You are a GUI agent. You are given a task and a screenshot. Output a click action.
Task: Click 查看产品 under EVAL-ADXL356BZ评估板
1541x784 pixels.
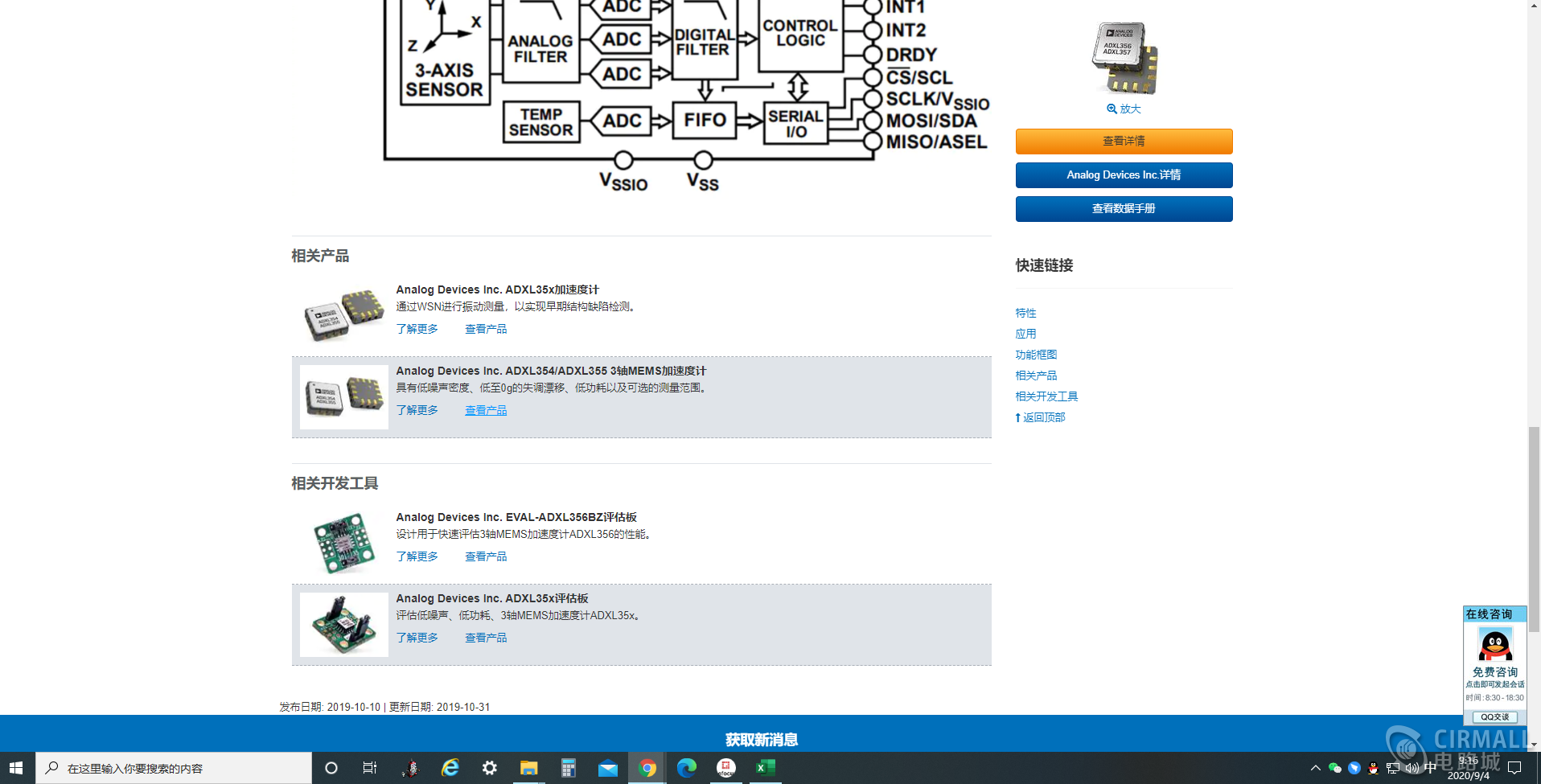coord(486,556)
